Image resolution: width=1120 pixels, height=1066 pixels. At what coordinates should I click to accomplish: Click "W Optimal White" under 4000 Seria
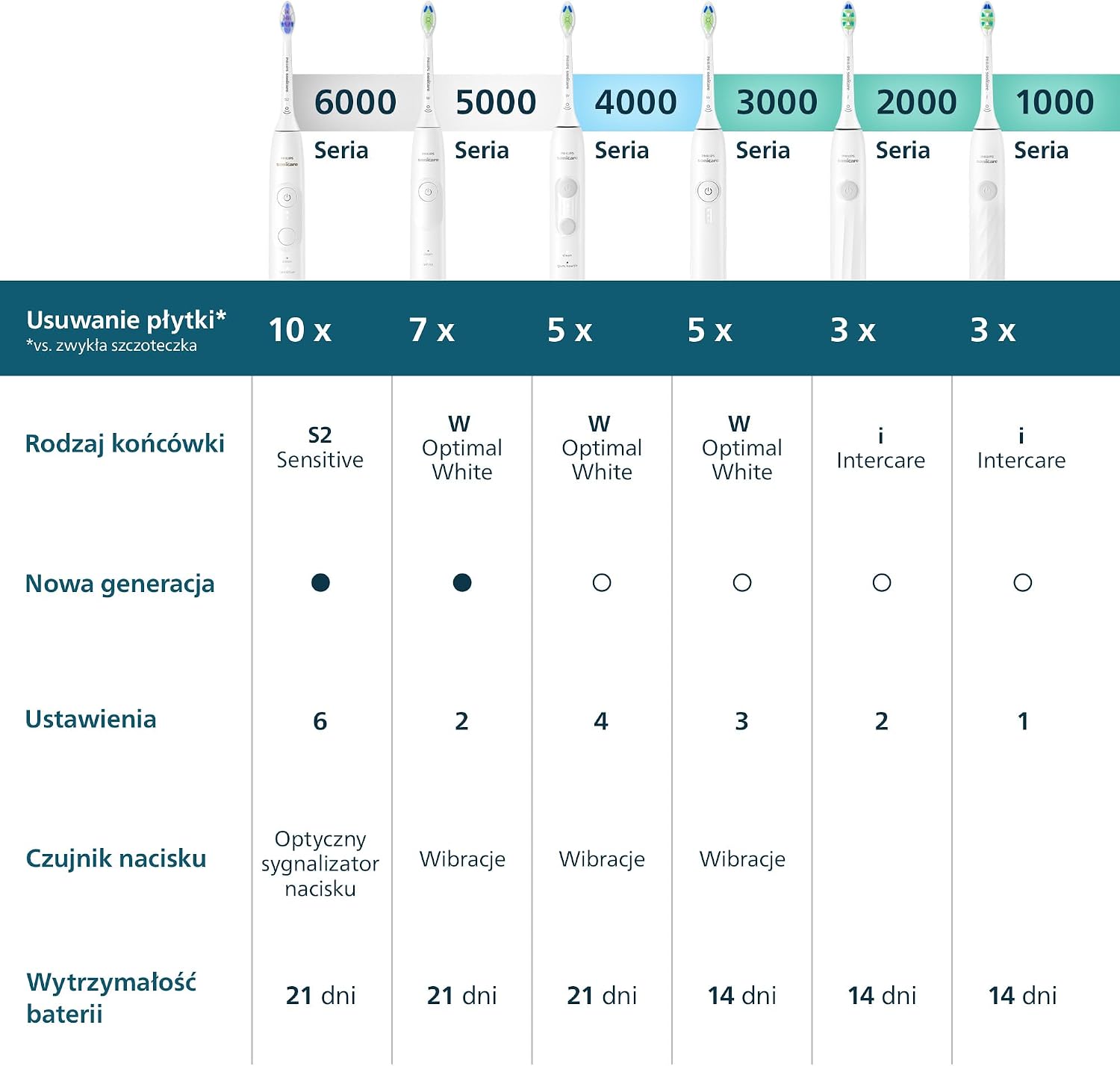pos(602,448)
